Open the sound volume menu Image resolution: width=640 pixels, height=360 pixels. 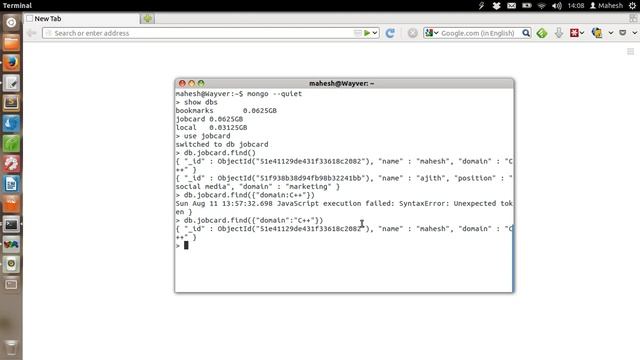[x=557, y=5]
